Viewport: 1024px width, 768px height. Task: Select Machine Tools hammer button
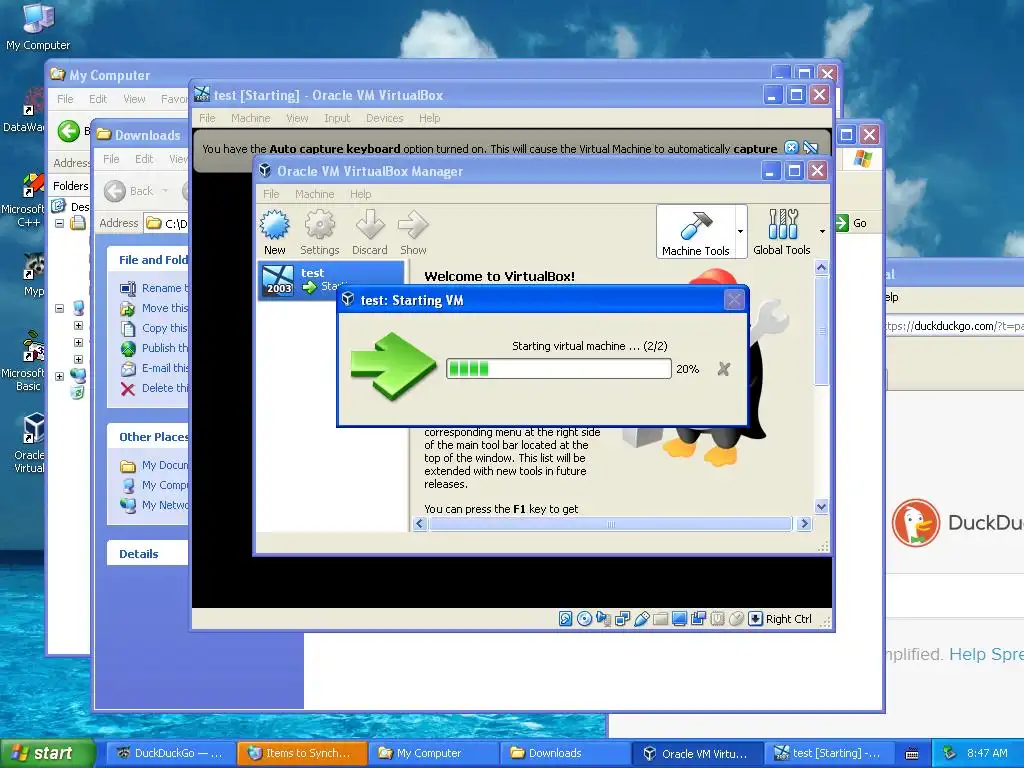pyautogui.click(x=696, y=232)
